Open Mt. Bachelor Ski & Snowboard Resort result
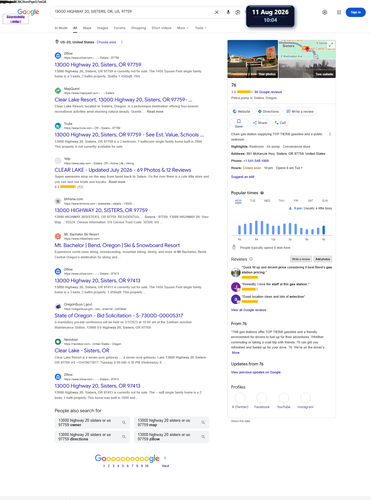 (x=117, y=245)
